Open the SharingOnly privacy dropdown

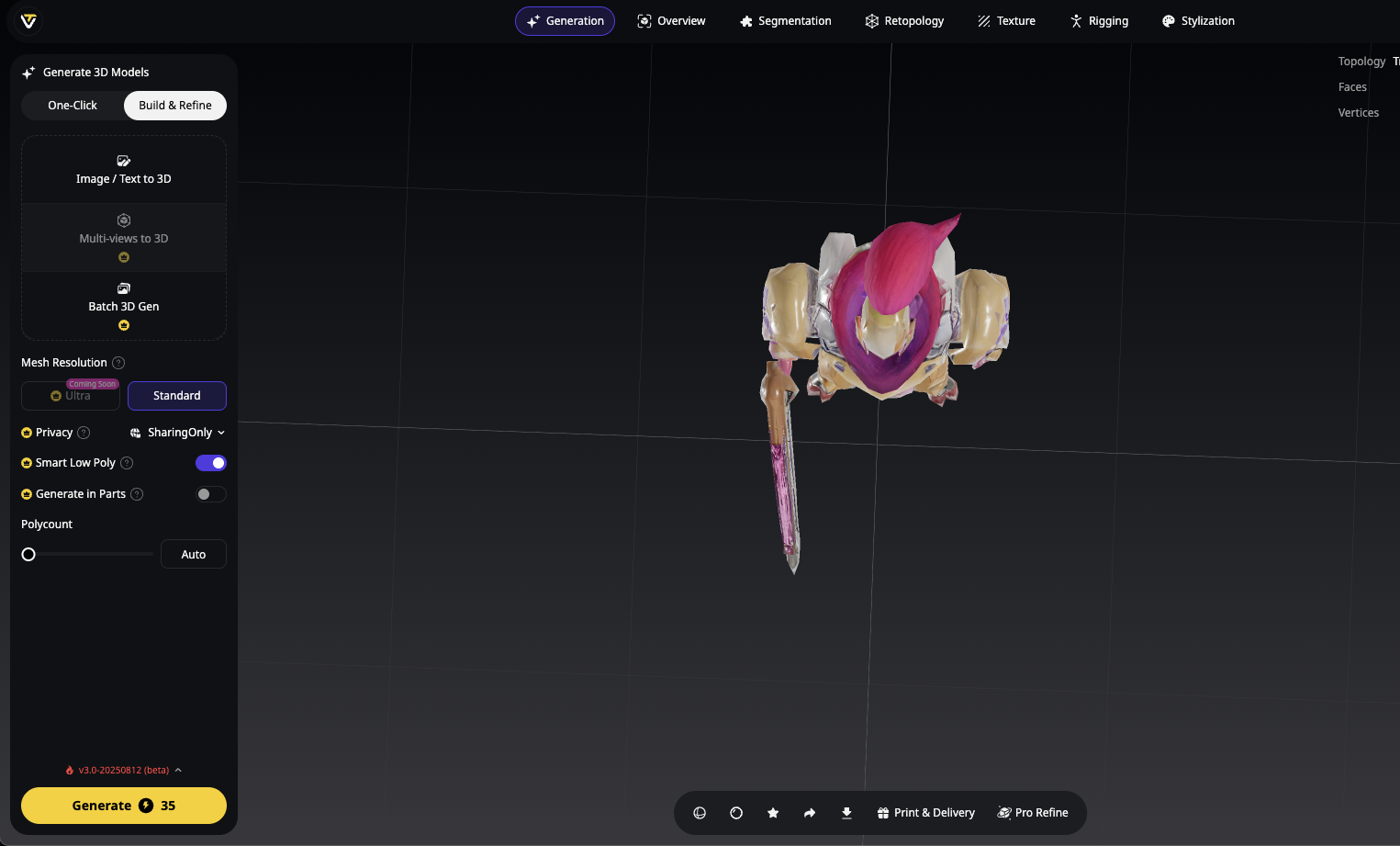coord(178,433)
